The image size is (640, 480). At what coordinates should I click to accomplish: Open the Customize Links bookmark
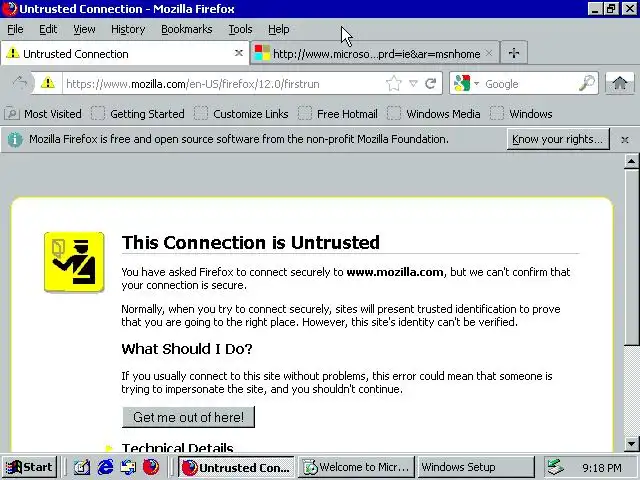242,114
